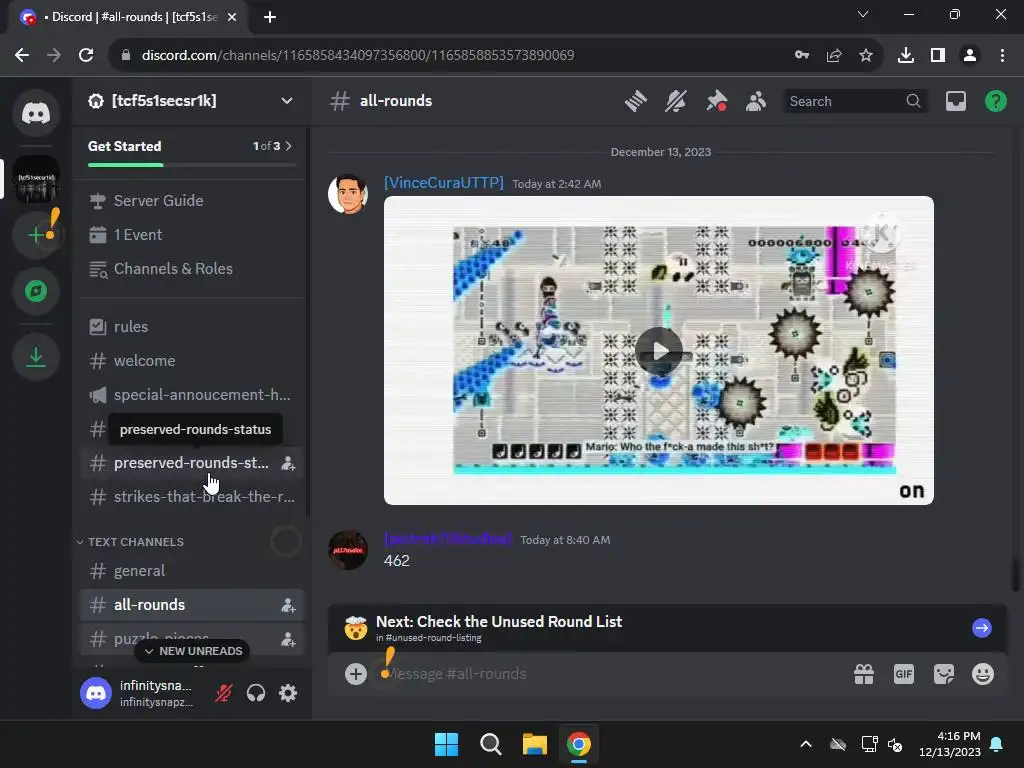The width and height of the screenshot is (1024, 768).
Task: Go to next step arrow button
Action: click(x=982, y=628)
